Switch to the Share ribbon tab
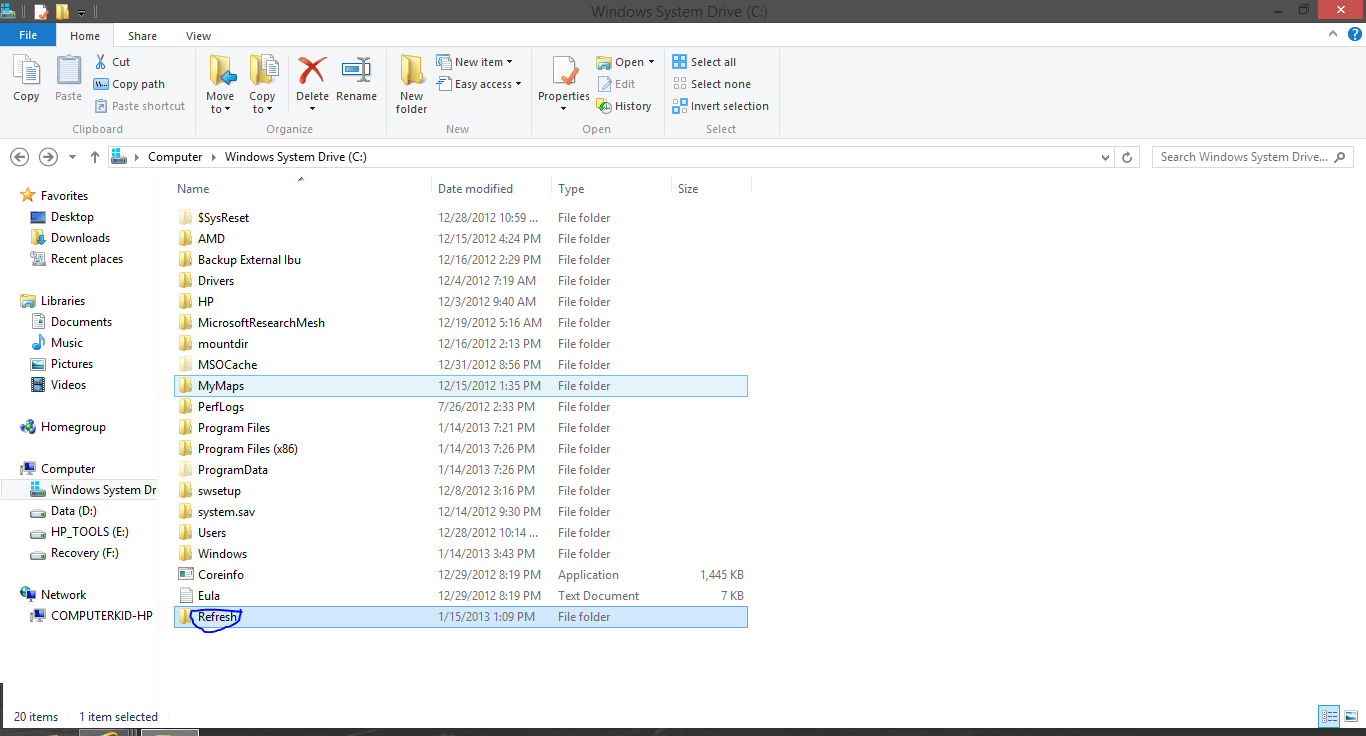Viewport: 1366px width, 736px height. point(142,36)
